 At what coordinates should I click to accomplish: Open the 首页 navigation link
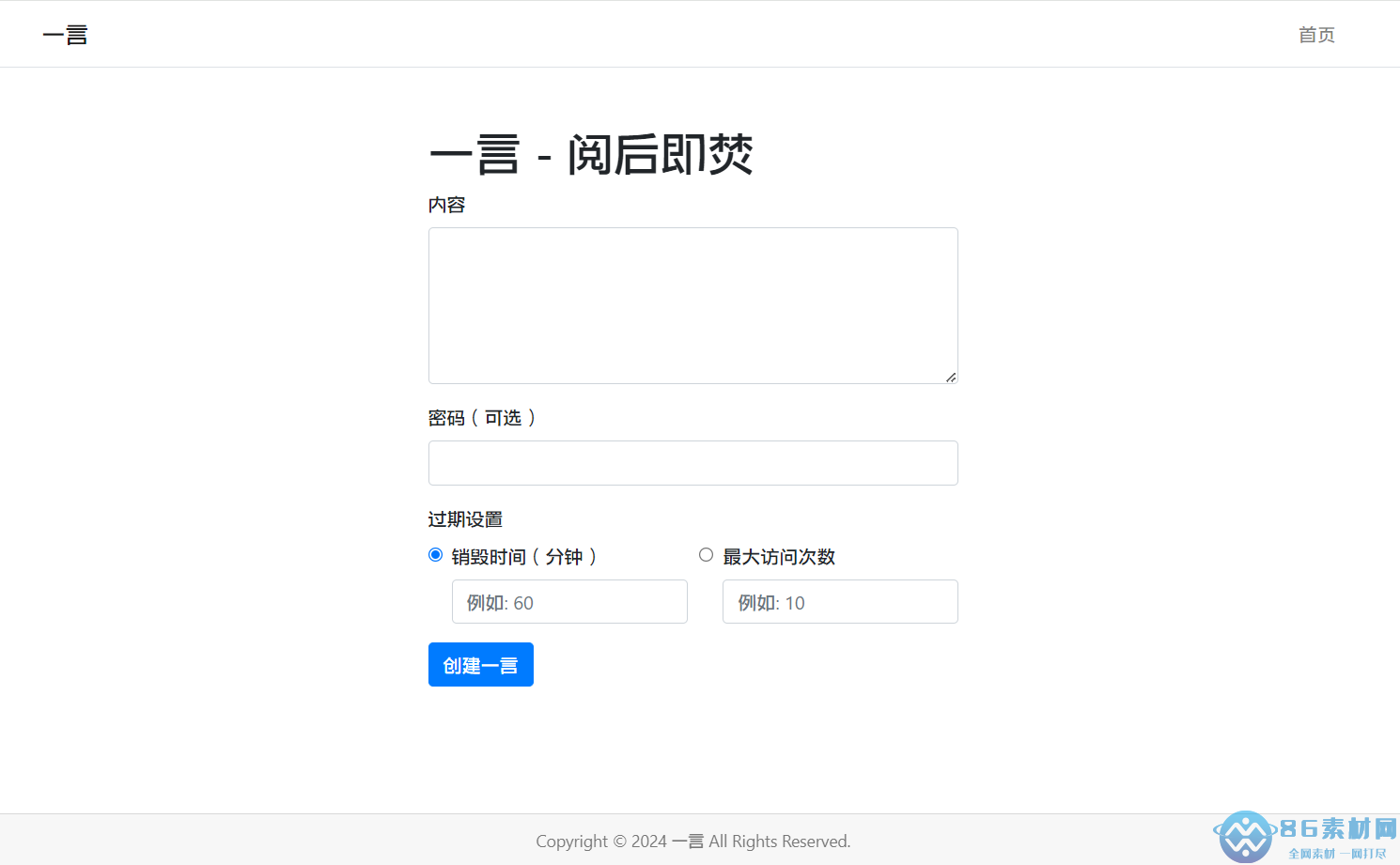coord(1315,35)
